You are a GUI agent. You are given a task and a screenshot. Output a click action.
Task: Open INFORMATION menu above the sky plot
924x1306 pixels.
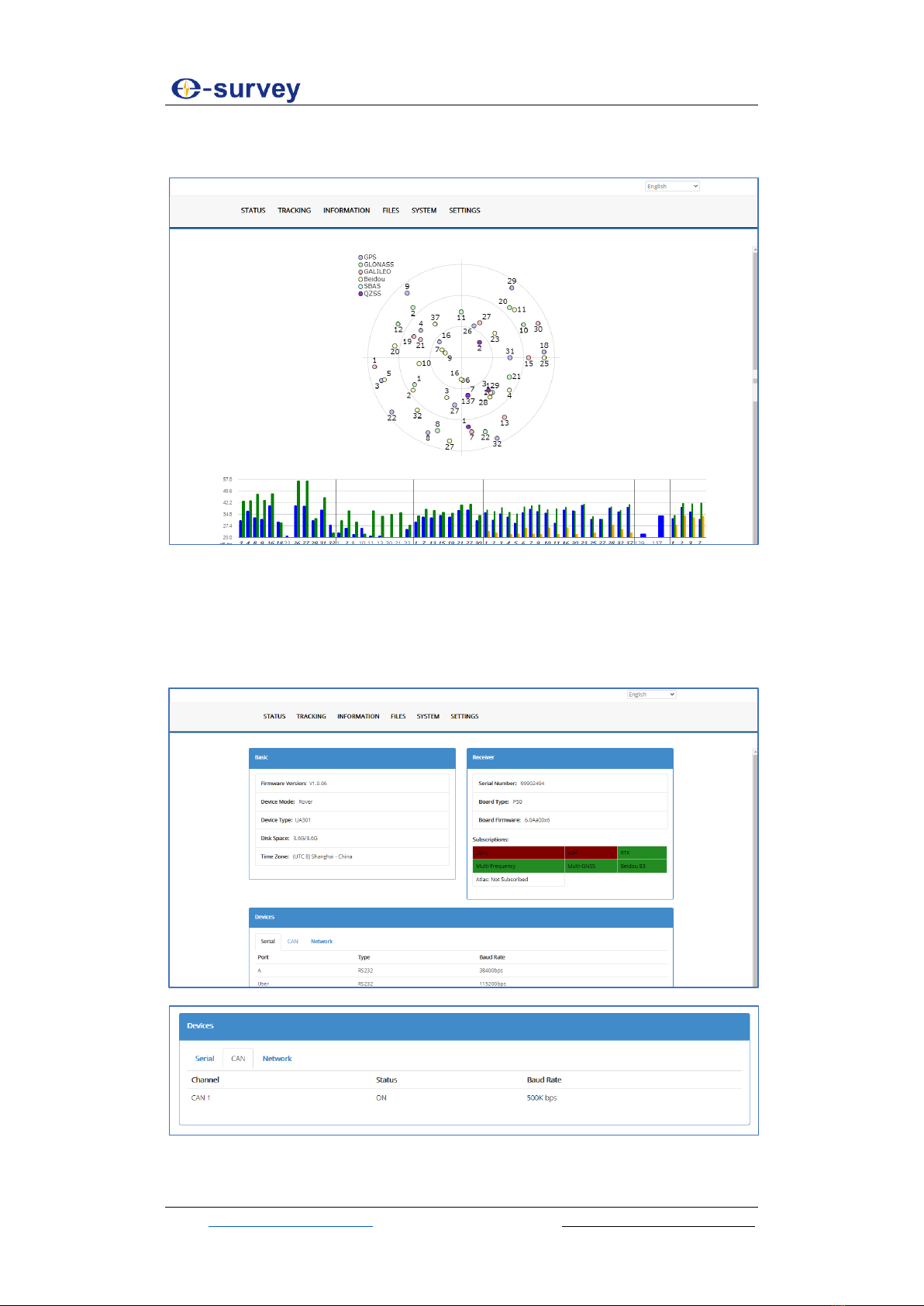[x=346, y=211]
